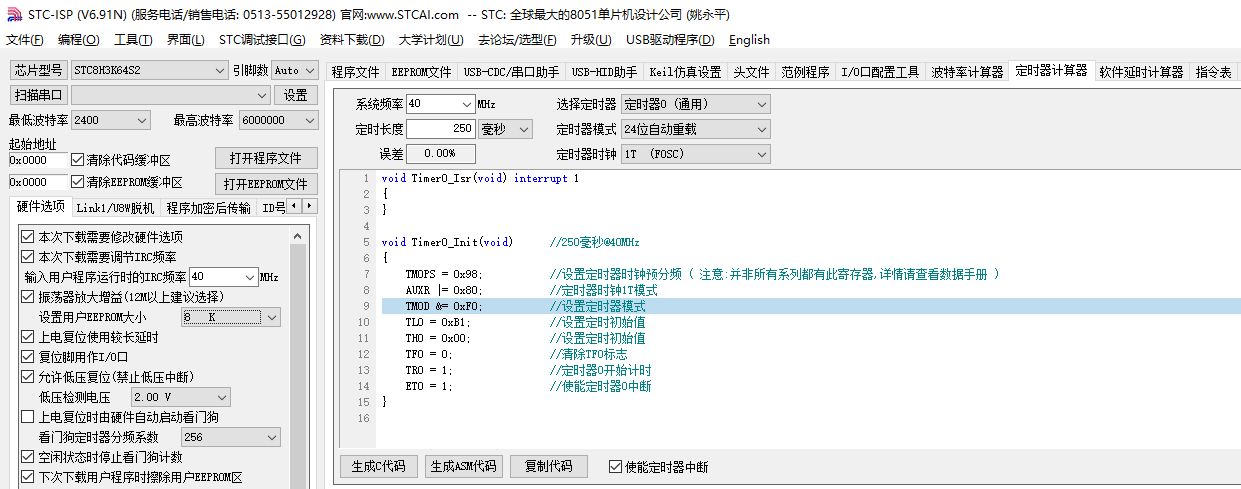
Task: Open the 工具(T) menu
Action: [x=133, y=40]
